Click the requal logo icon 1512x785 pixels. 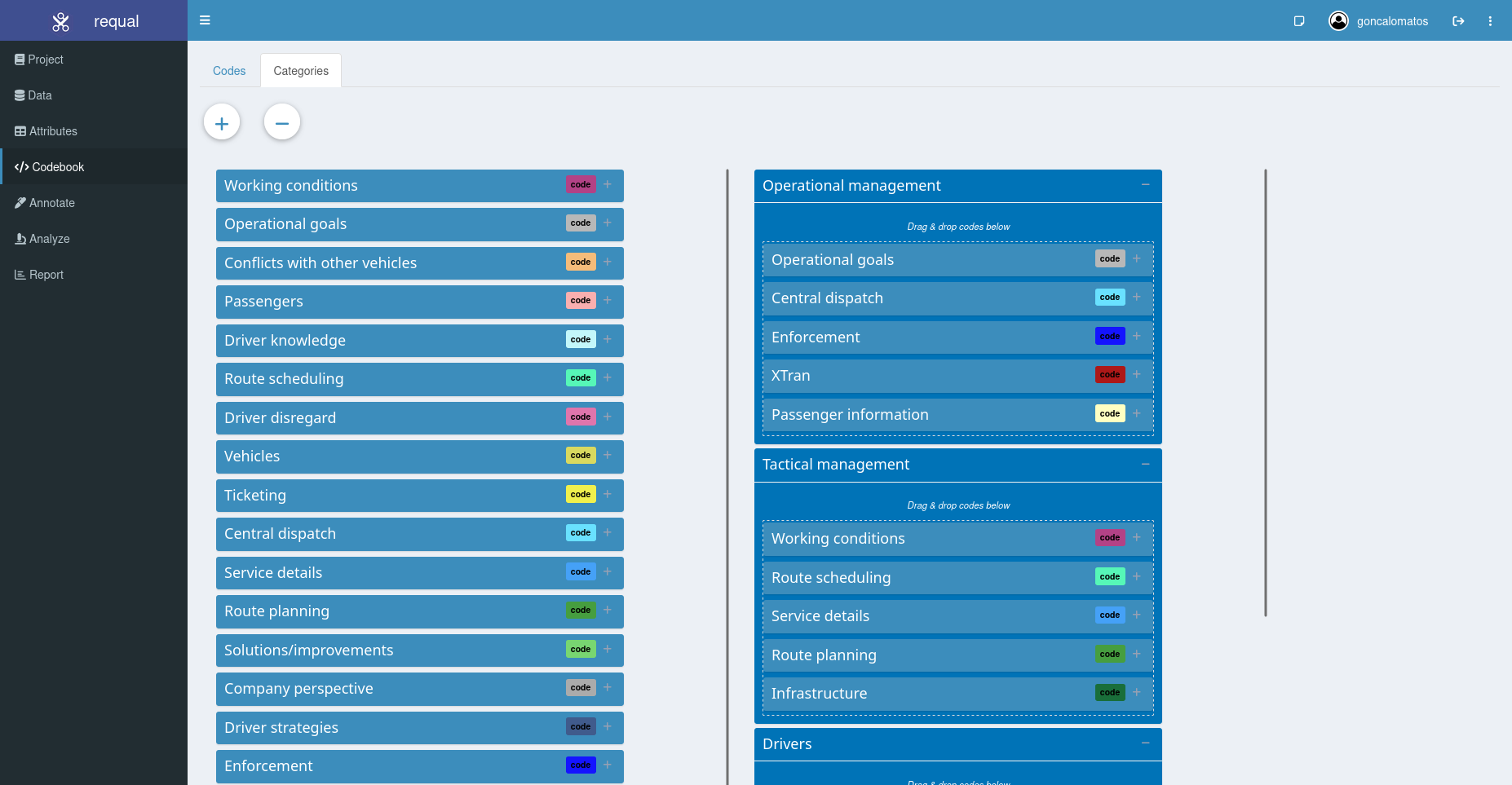point(60,21)
